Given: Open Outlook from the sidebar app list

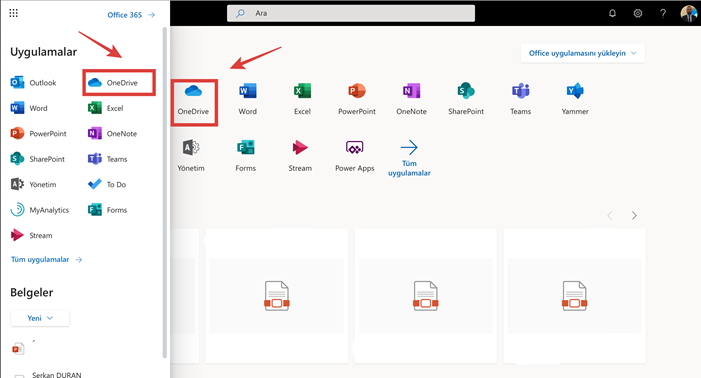Looking at the screenshot, I should pos(34,83).
